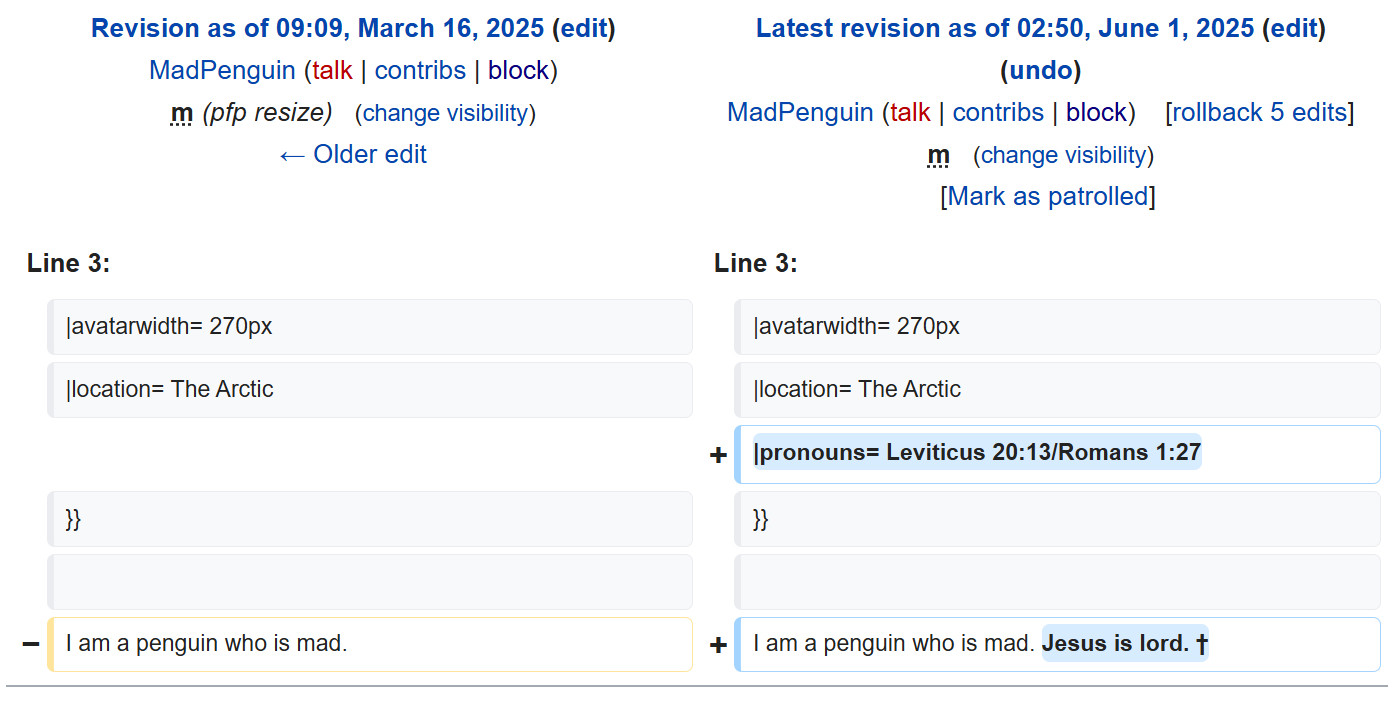Click the minus marker beside the removed line

point(30,643)
